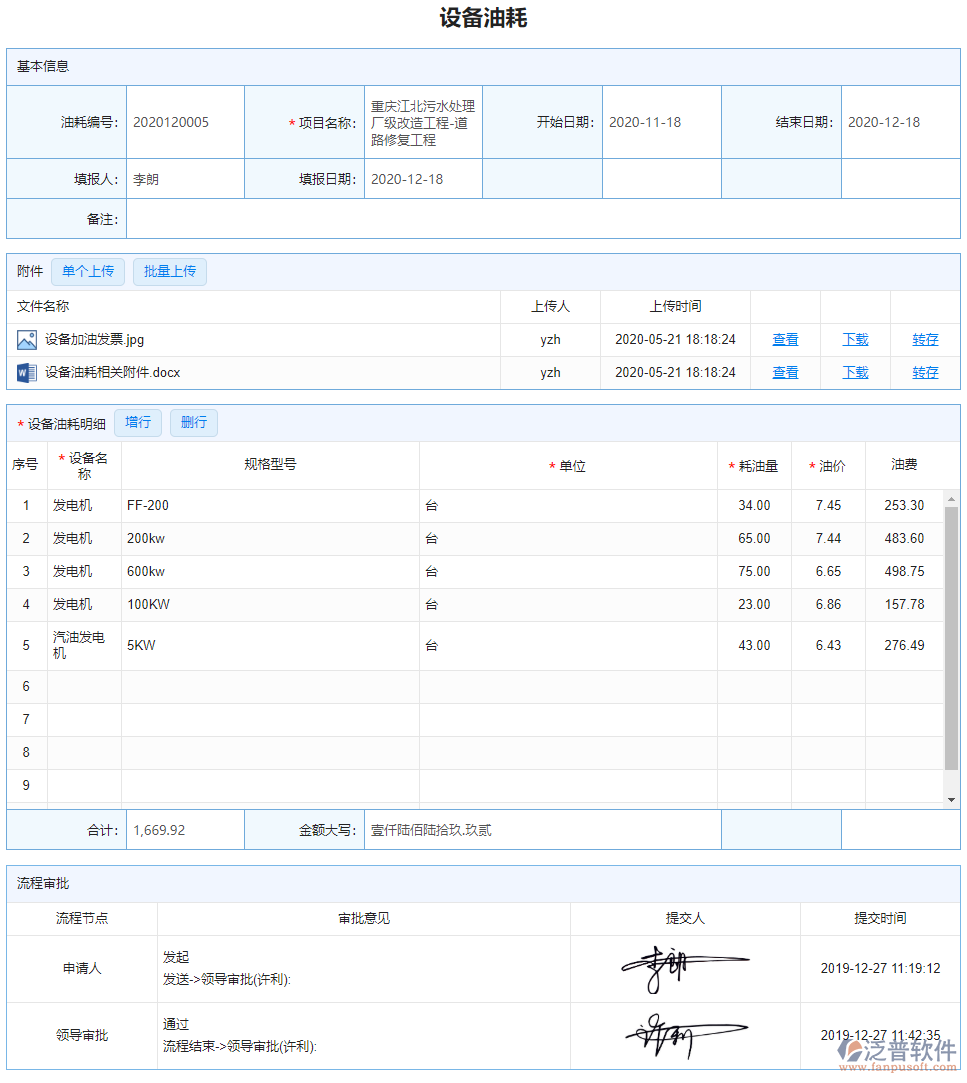
Task: Click the 备注 remarks input field
Action: (540, 218)
